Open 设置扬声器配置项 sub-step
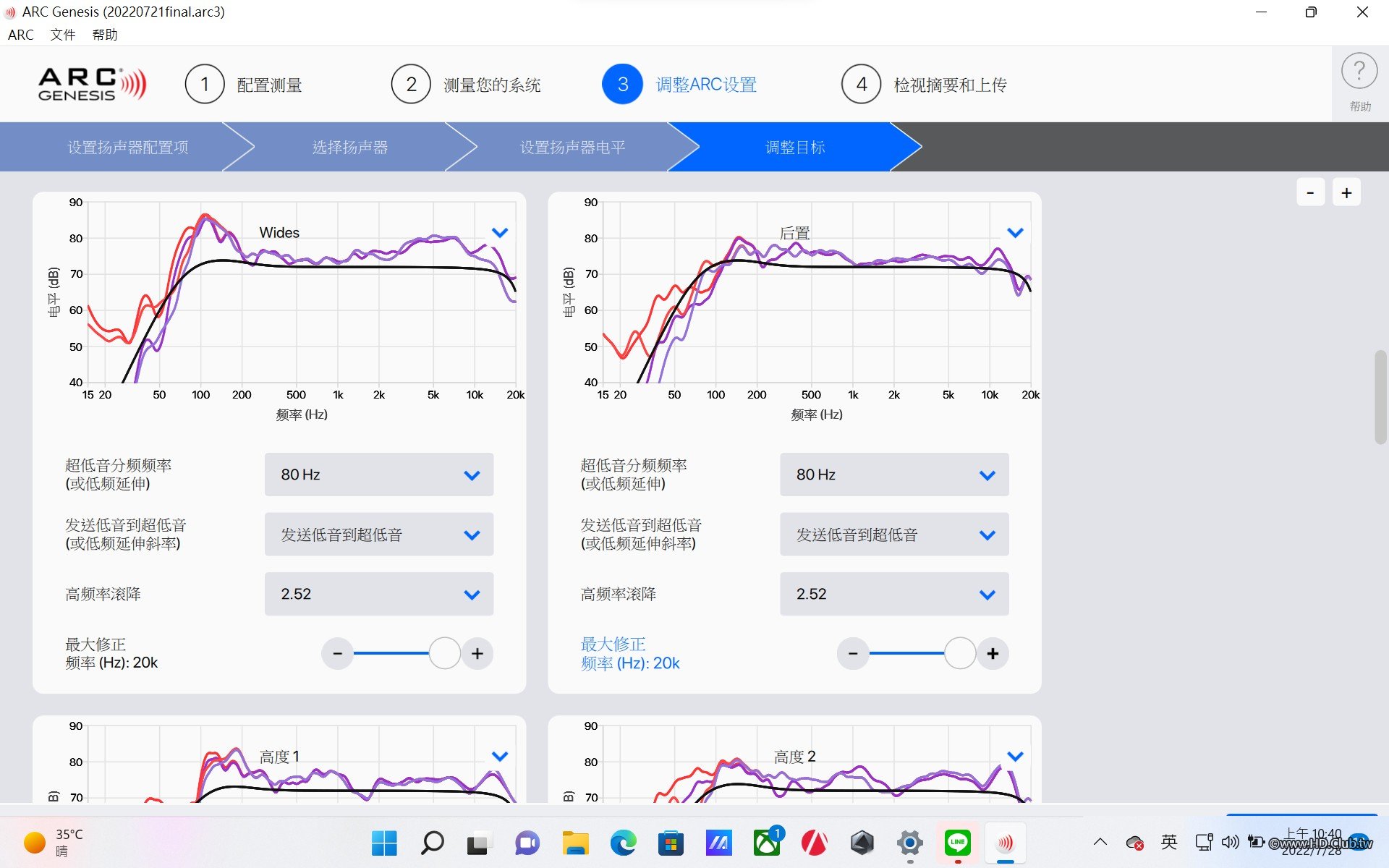This screenshot has height=868, width=1389. pyautogui.click(x=128, y=147)
